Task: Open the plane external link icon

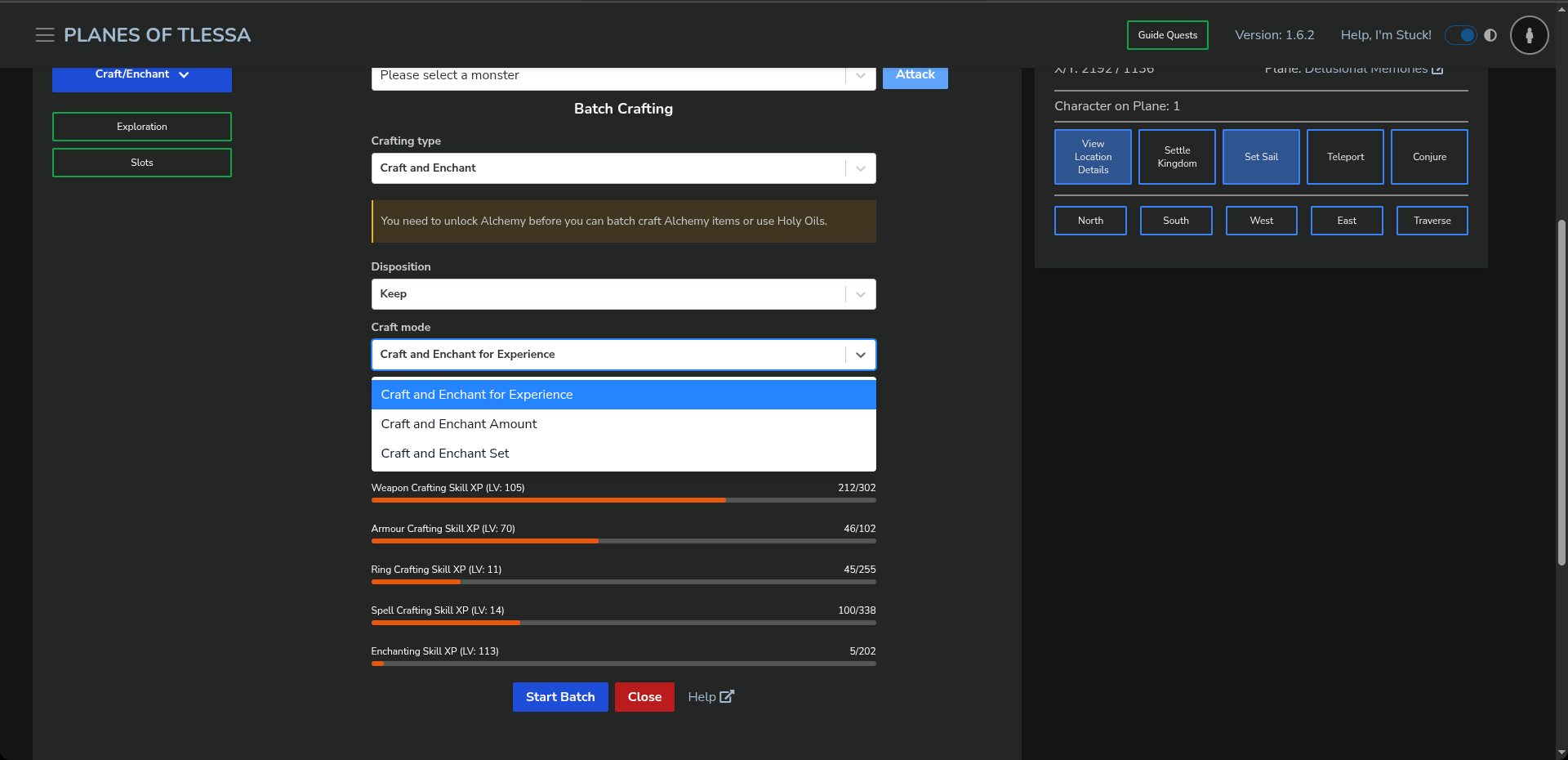Action: pyautogui.click(x=1437, y=69)
